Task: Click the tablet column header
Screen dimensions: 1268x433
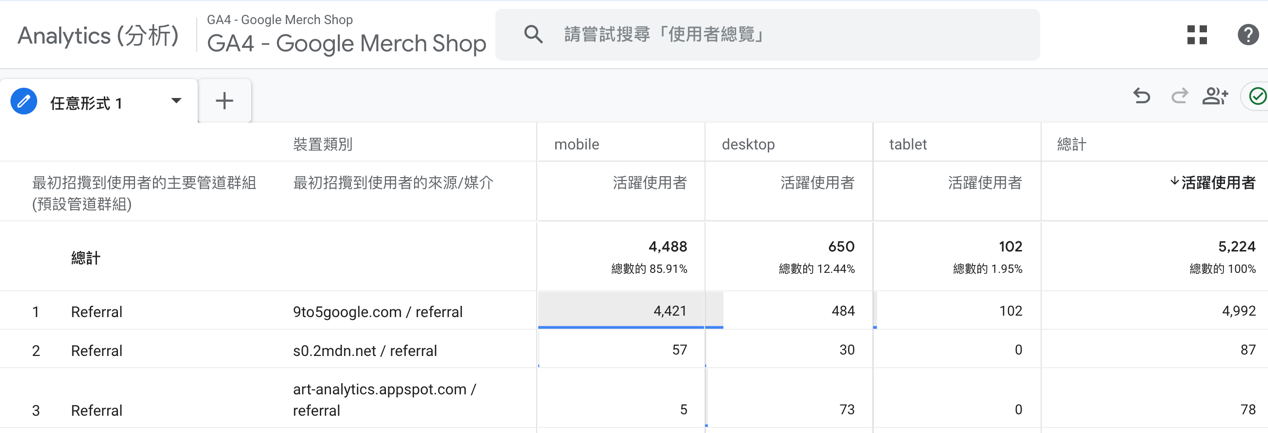Action: coord(908,144)
